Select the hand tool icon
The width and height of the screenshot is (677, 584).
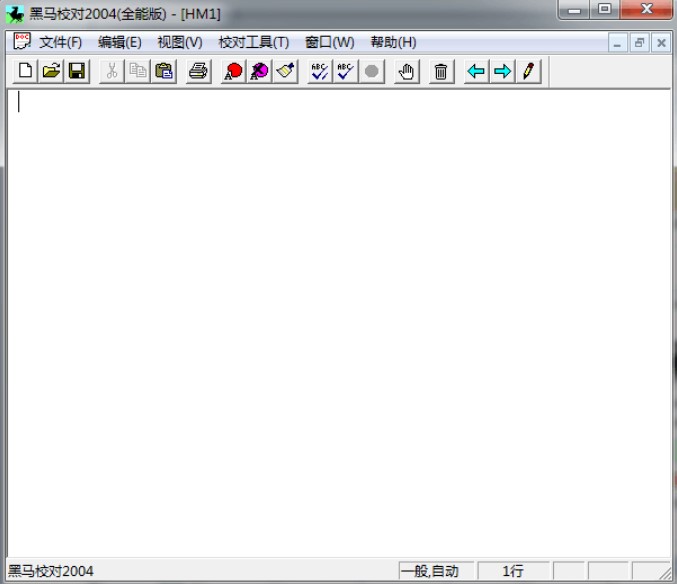click(x=405, y=71)
